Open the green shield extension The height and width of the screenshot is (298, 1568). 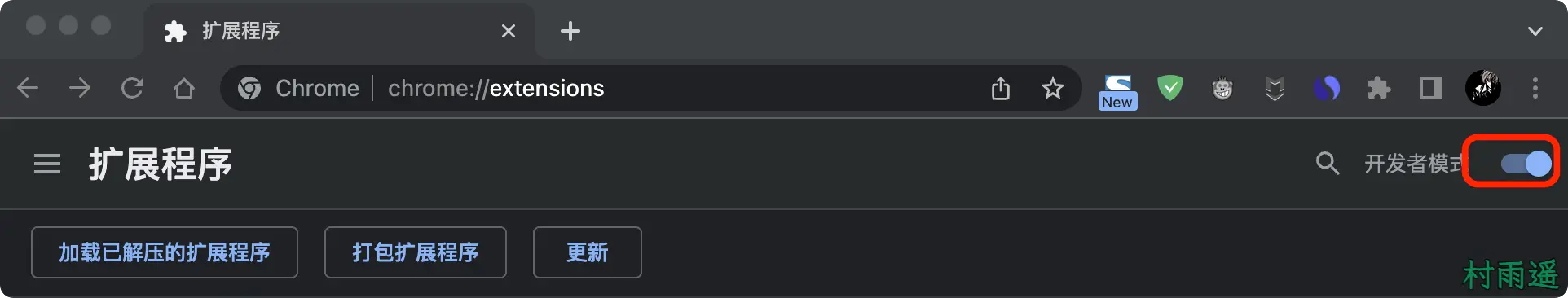(x=1170, y=88)
